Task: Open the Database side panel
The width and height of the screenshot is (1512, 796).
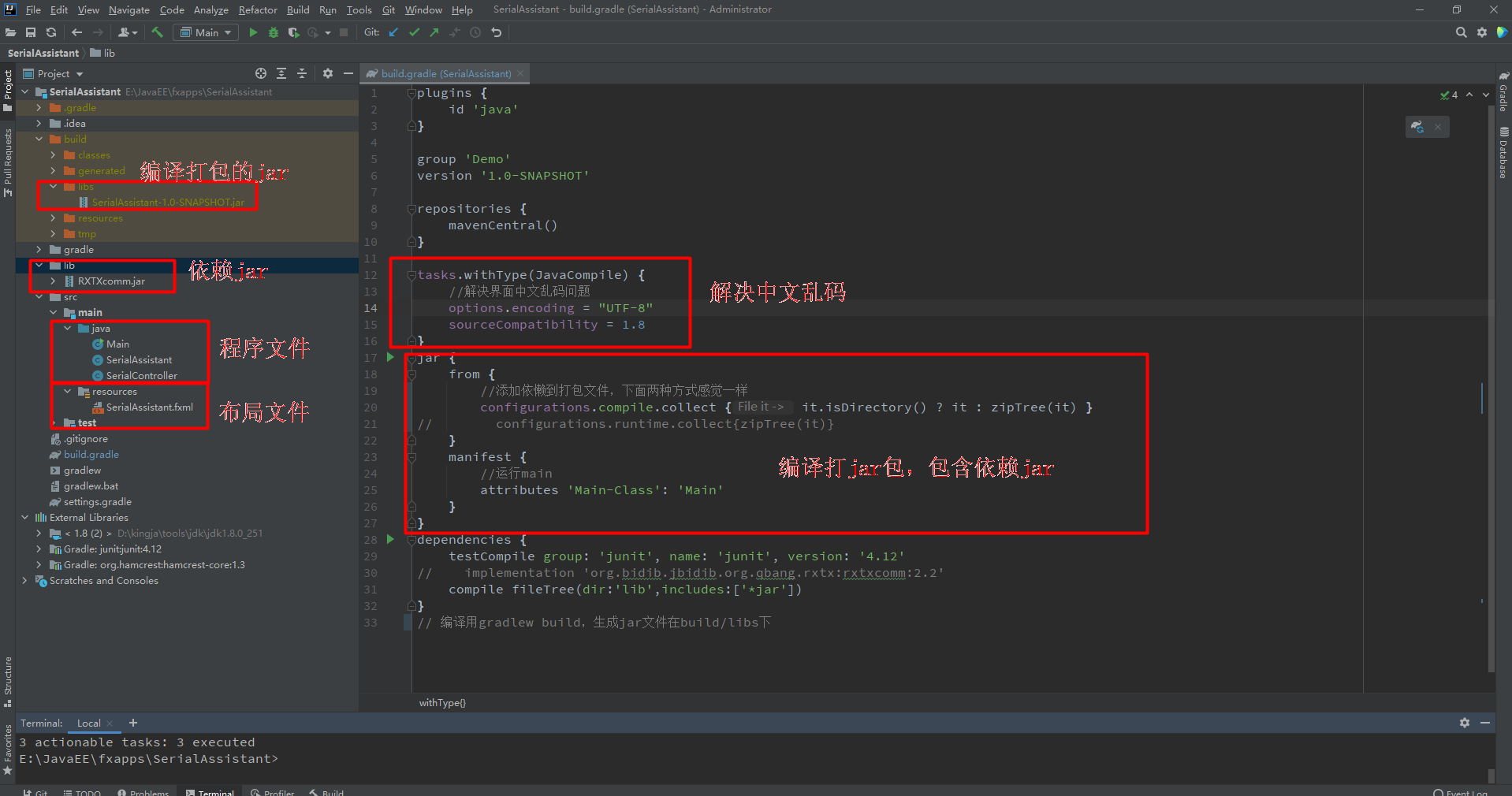Action: click(1503, 153)
